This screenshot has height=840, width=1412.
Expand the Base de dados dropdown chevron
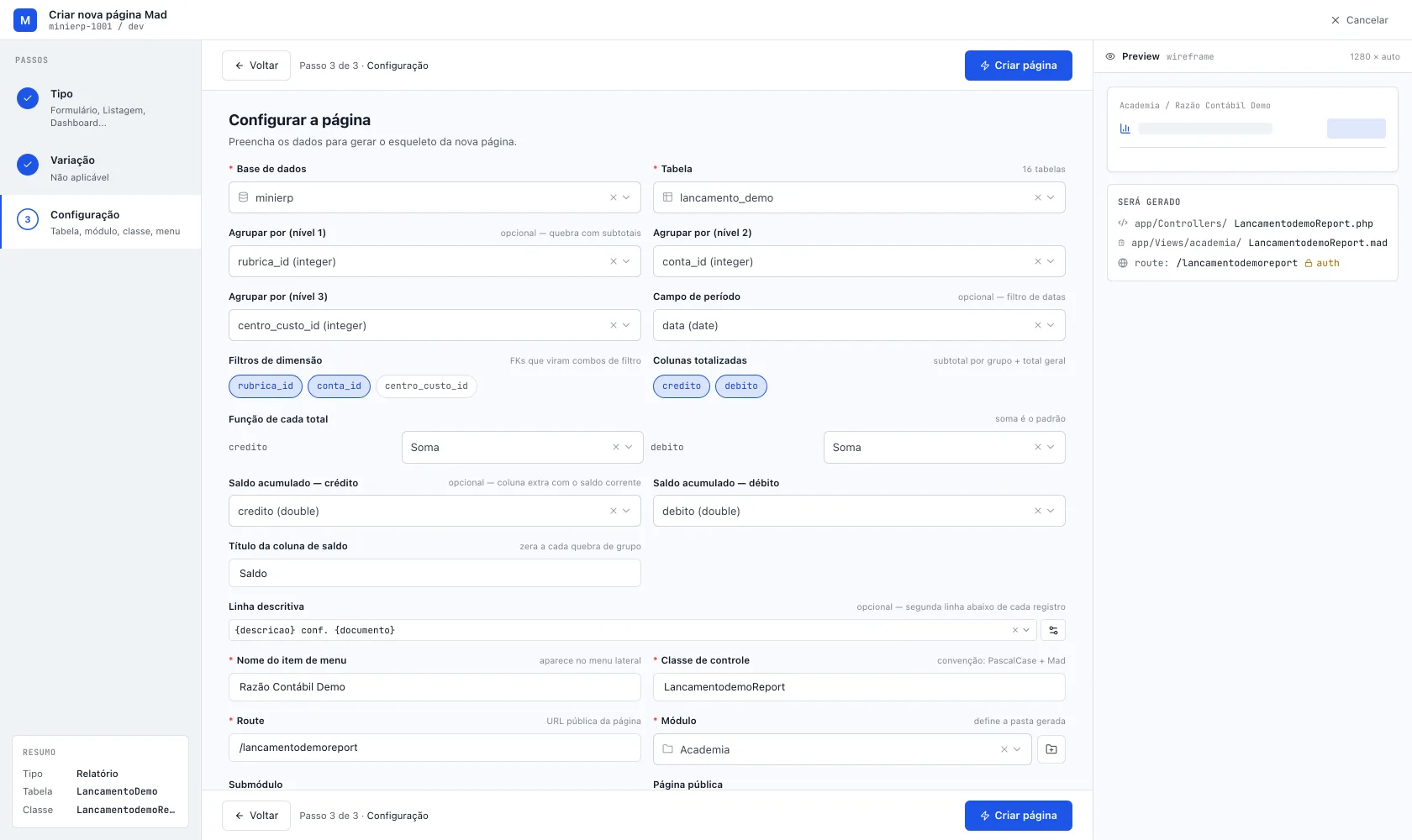626,197
